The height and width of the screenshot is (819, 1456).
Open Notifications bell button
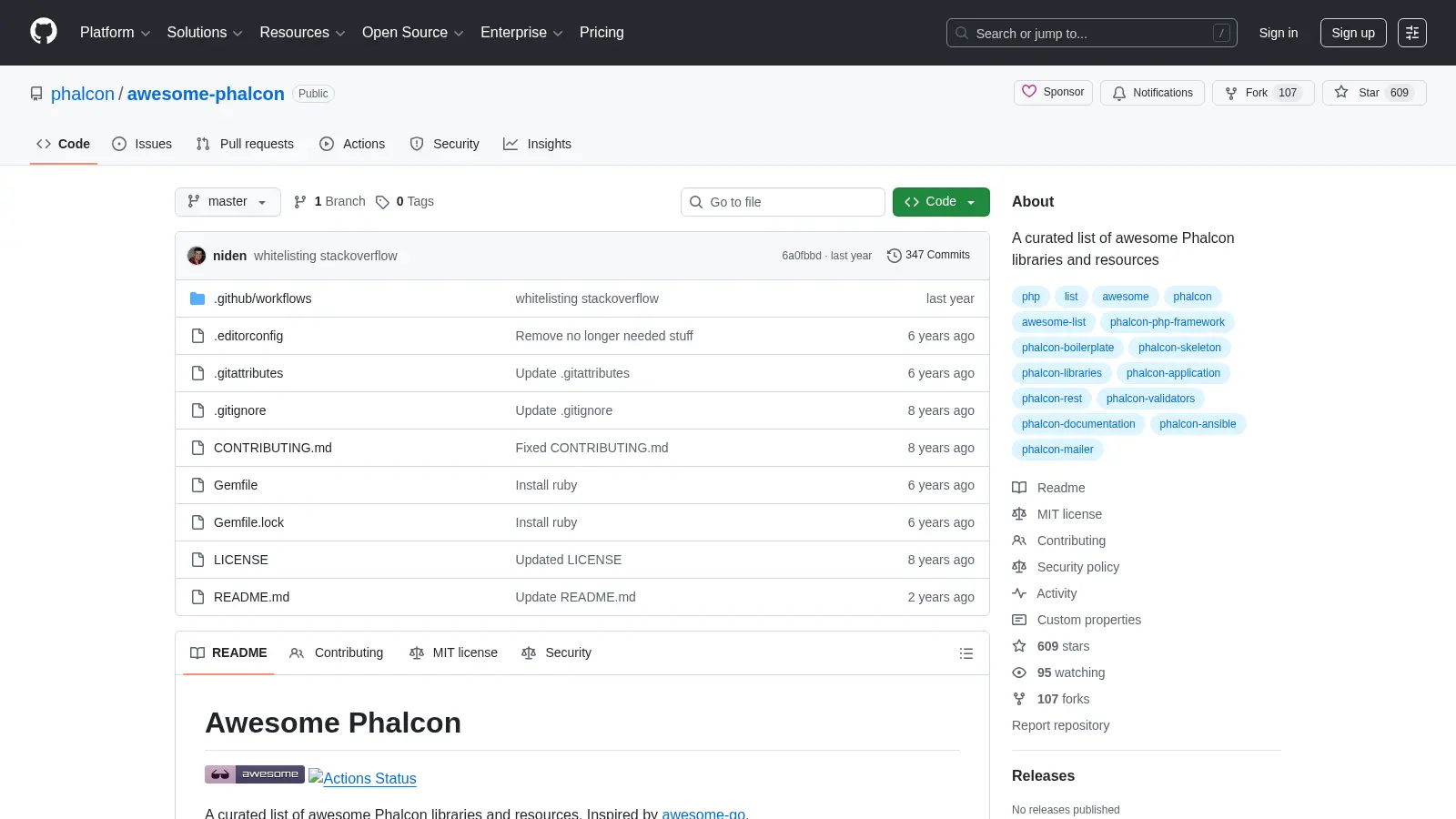tap(1152, 93)
